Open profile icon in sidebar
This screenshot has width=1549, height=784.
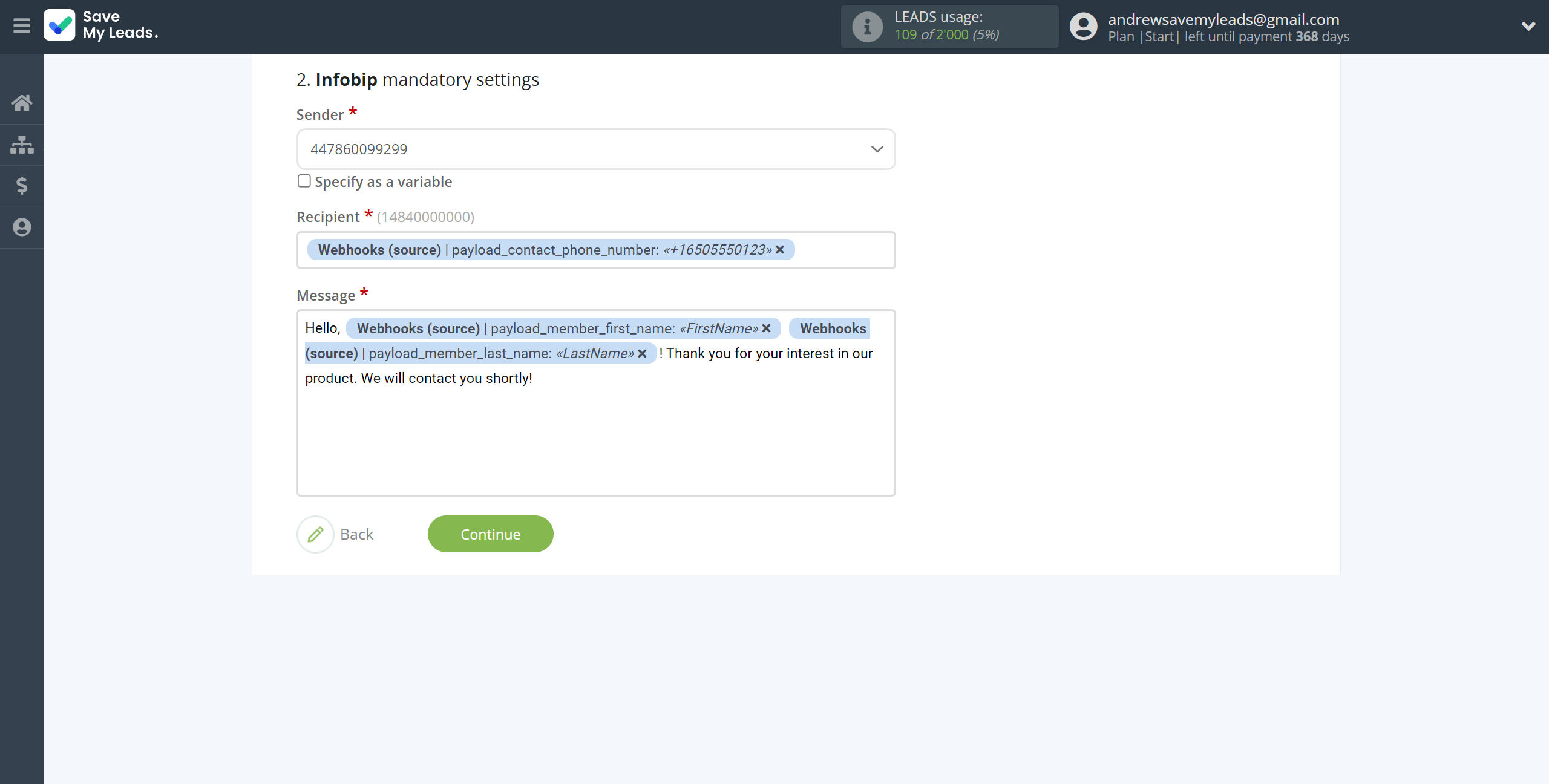[22, 227]
